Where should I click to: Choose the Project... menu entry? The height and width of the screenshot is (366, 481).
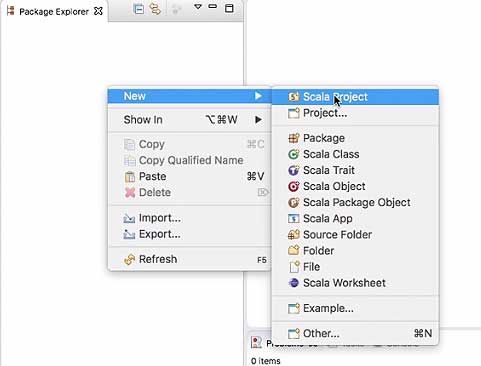[x=355, y=113]
